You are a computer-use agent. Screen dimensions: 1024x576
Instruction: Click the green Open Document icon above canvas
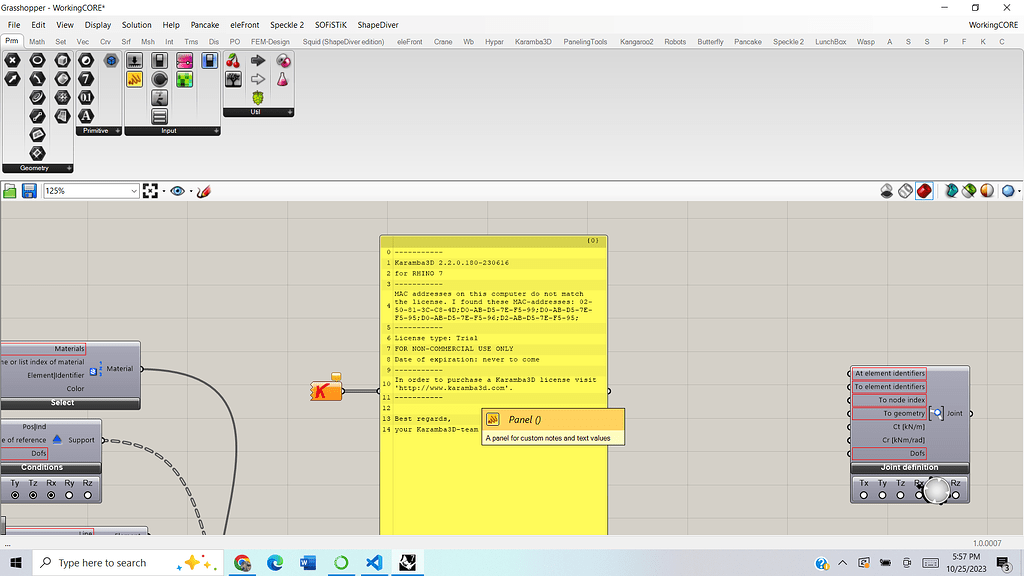pyautogui.click(x=10, y=190)
